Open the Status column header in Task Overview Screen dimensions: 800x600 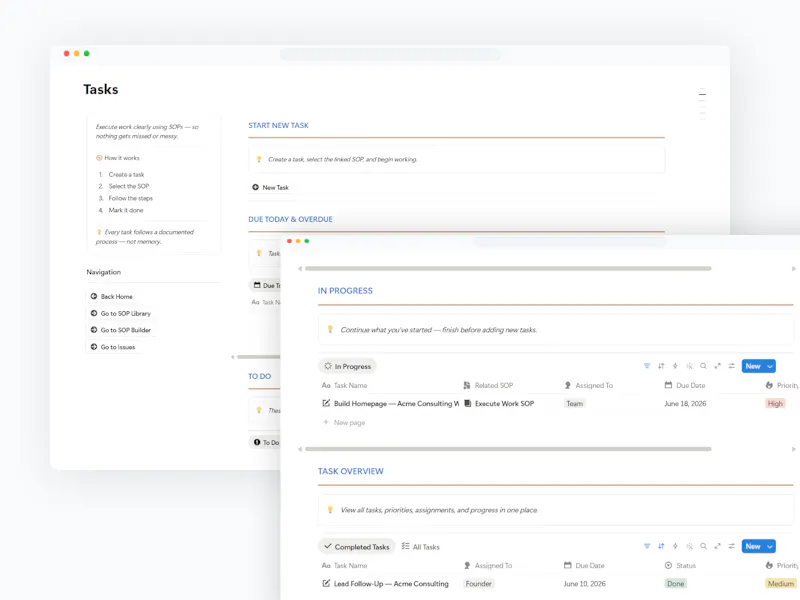point(680,565)
